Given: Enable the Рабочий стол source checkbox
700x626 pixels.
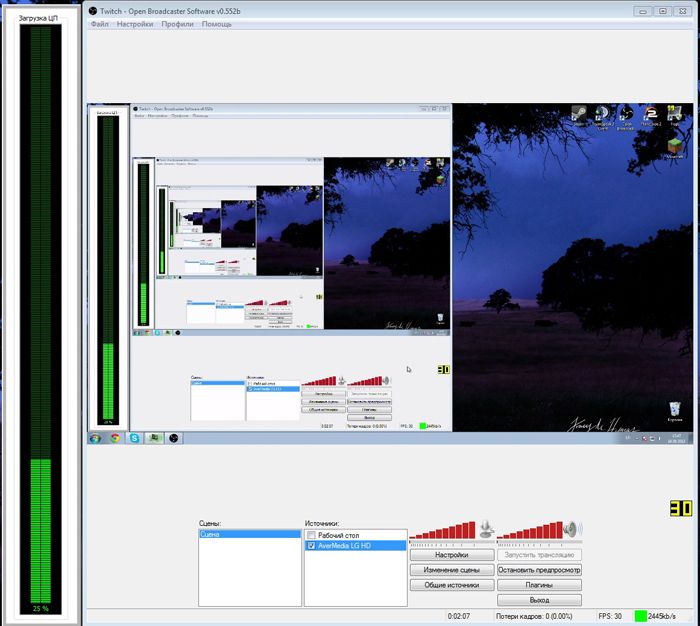Looking at the screenshot, I should 312,535.
